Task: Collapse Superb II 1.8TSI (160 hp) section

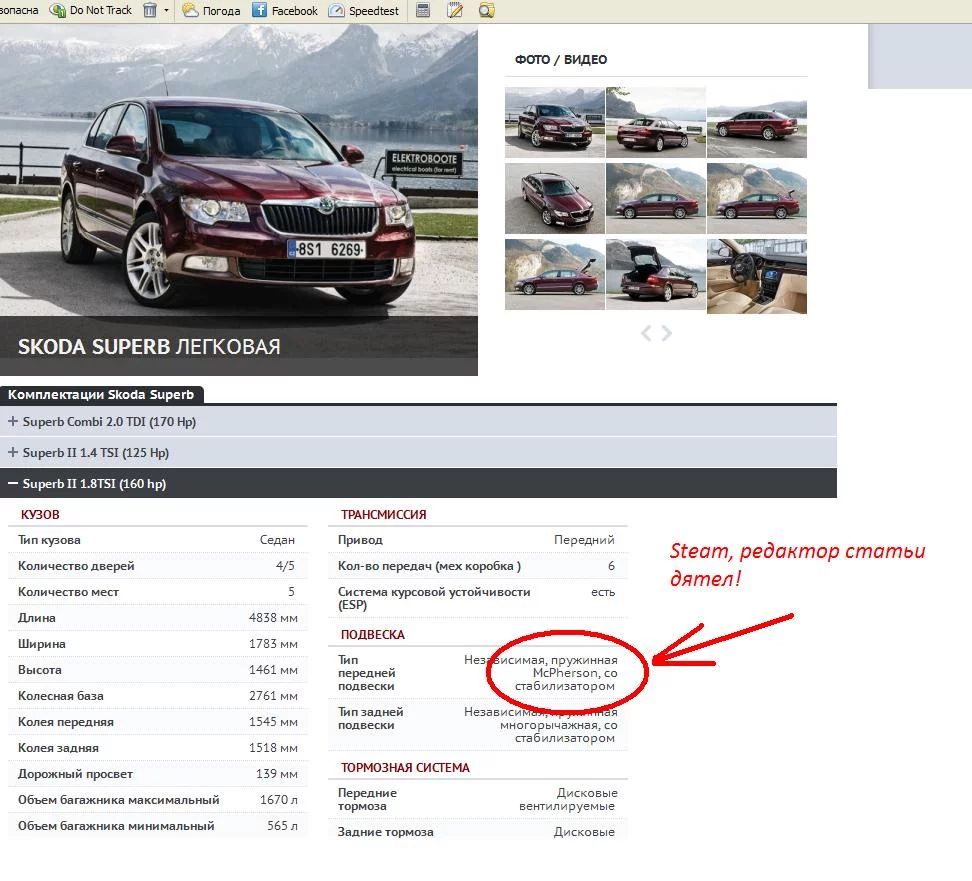Action: (418, 484)
